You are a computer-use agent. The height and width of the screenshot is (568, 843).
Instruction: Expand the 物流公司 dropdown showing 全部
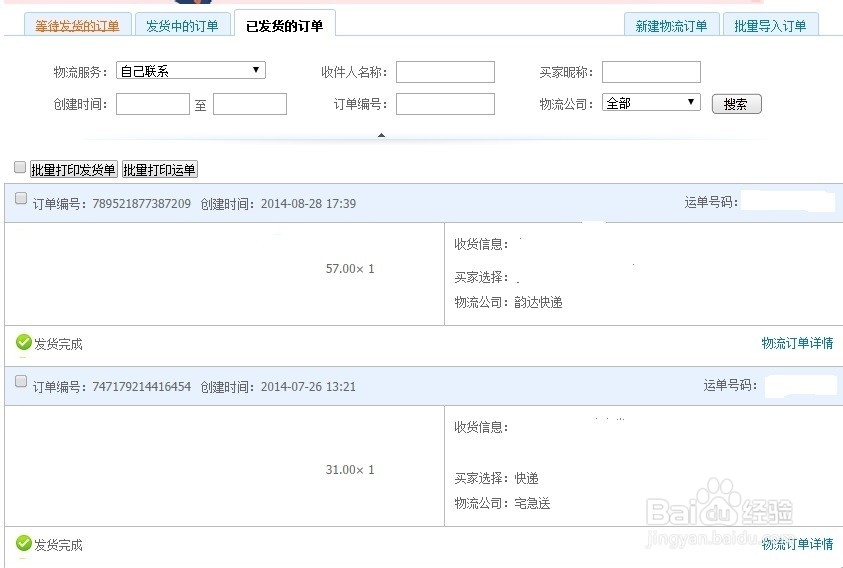click(651, 102)
